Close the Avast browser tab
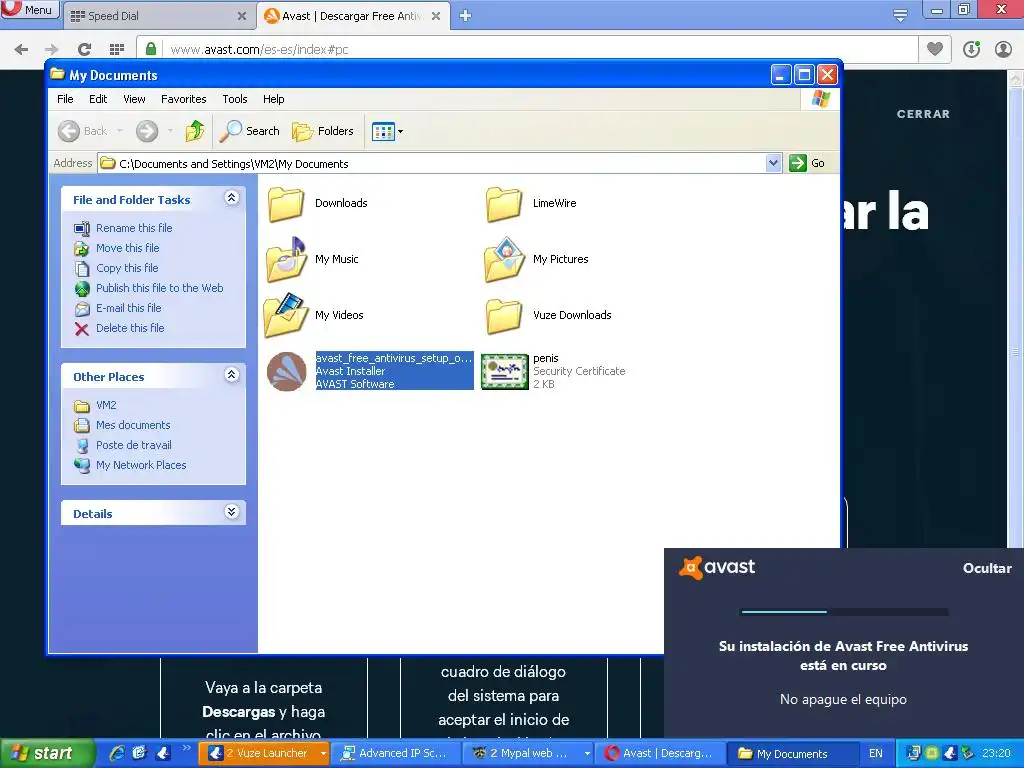Viewport: 1024px width, 768px height. (436, 16)
